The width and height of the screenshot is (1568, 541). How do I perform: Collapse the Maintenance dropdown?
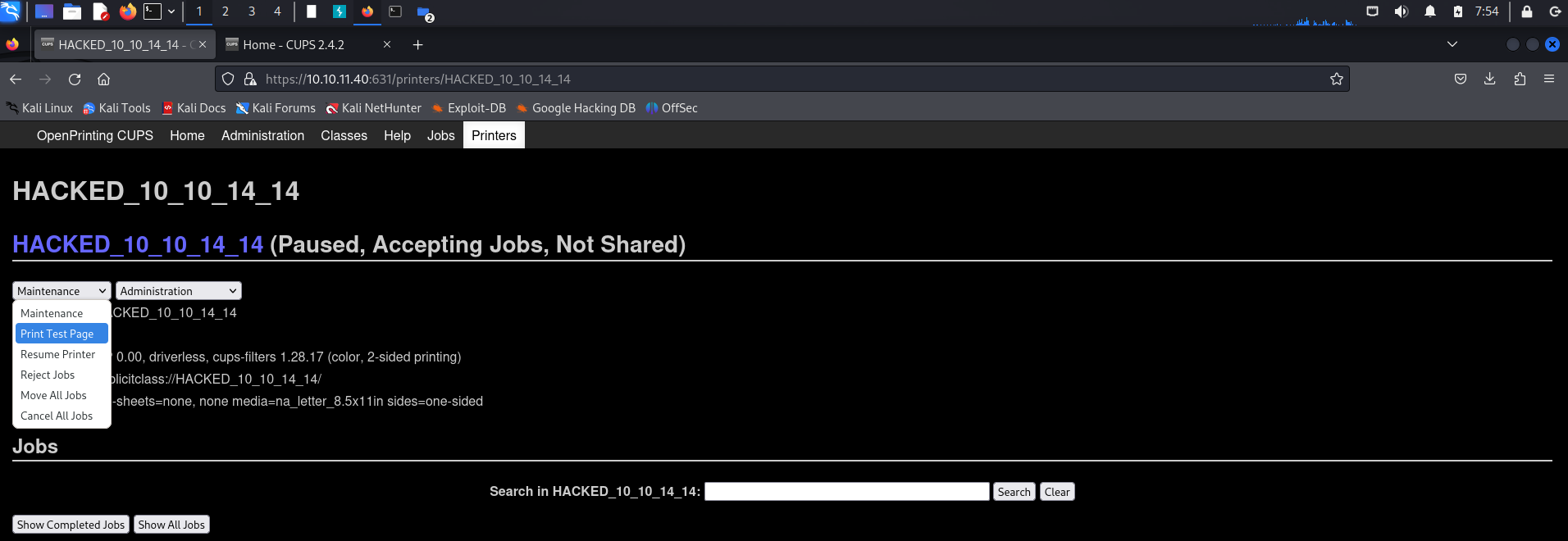(x=62, y=291)
